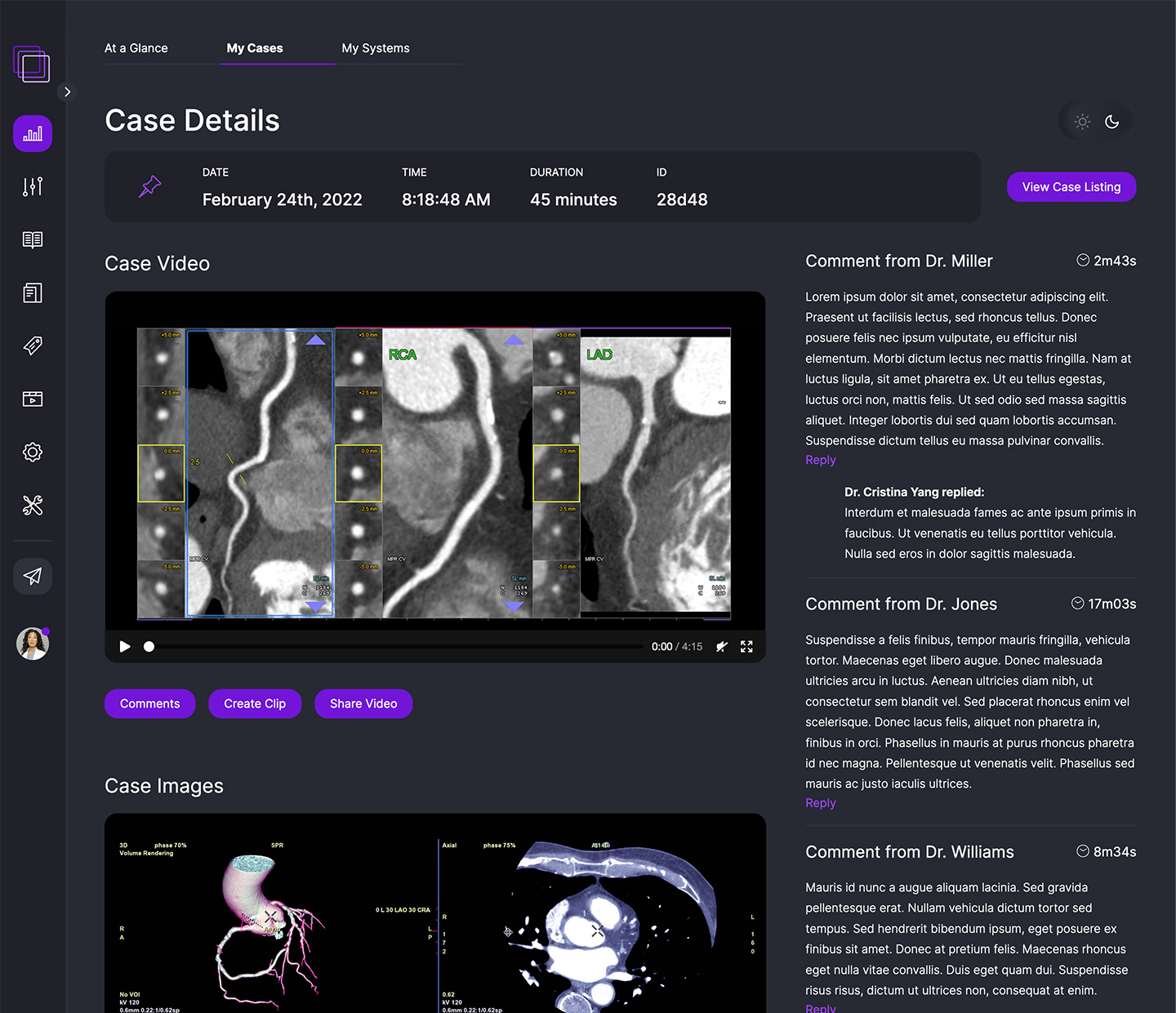Switch to dark mode moon toggle
Screen dimensions: 1176x1013
coord(1111,122)
